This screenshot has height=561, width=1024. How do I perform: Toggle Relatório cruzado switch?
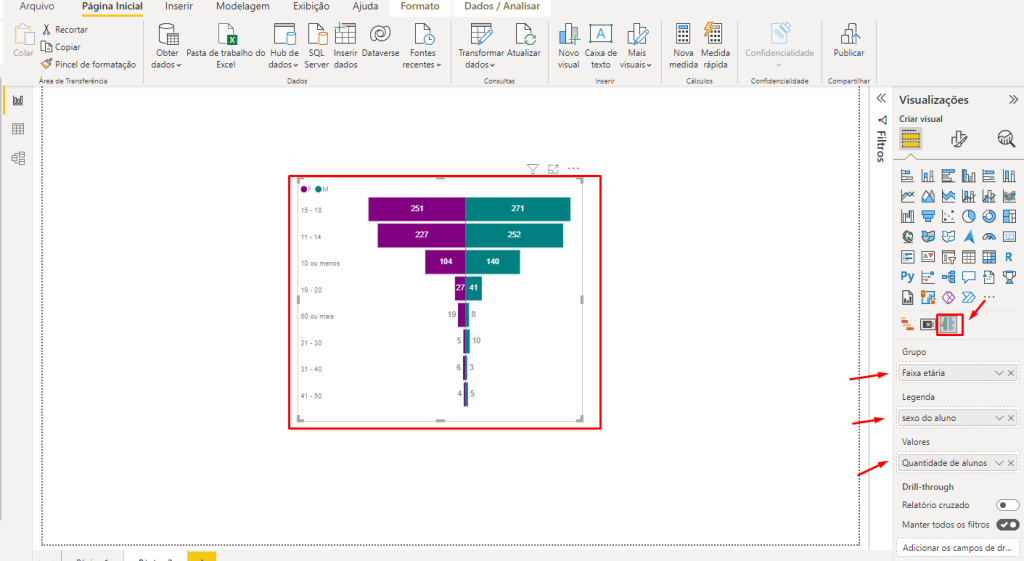click(1007, 505)
